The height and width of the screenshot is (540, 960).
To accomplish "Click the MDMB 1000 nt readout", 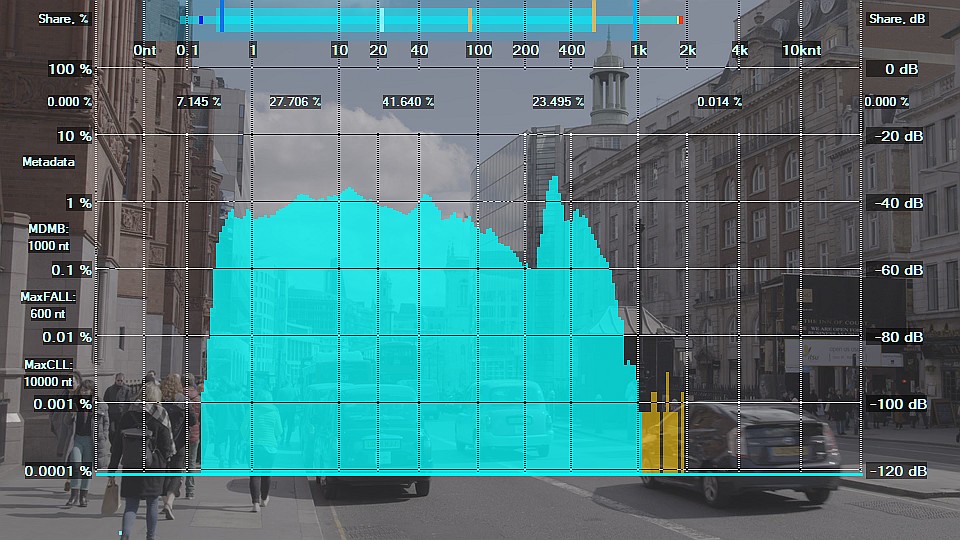I will coord(48,237).
